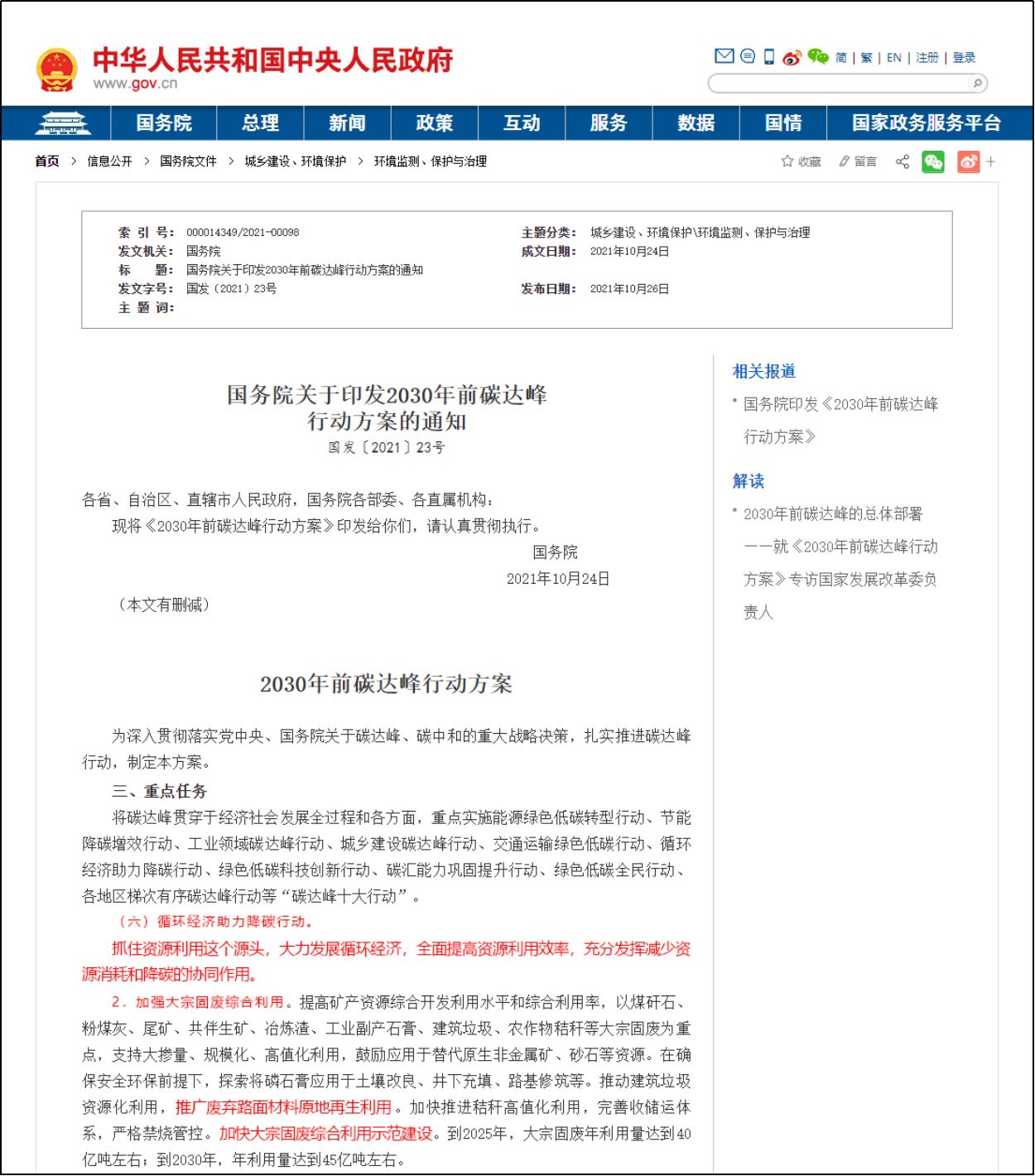1035x1176 pixels.
Task: Switch language to 简 simplified Chinese
Action: pos(840,57)
